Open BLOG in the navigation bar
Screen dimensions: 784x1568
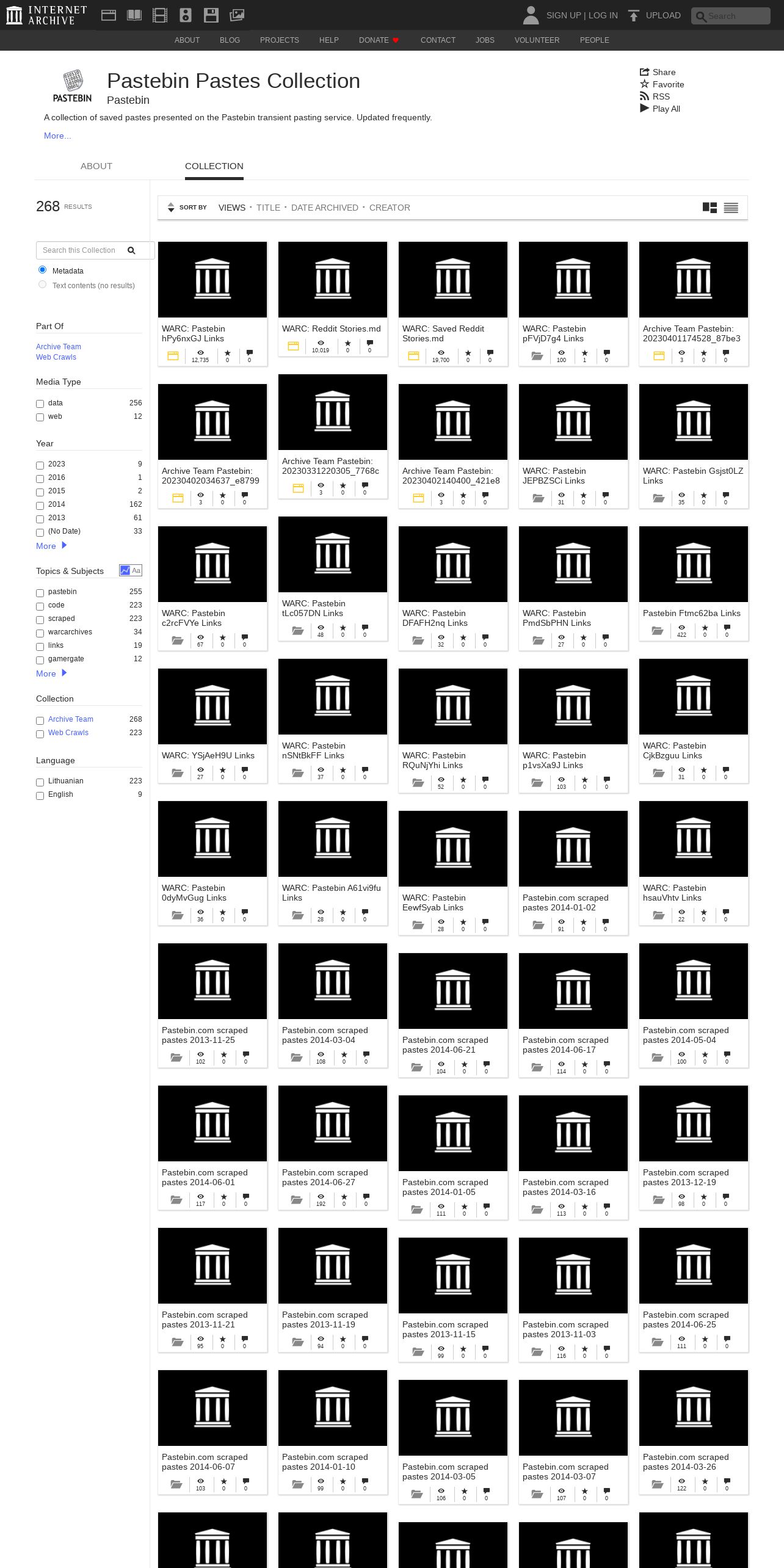click(230, 40)
